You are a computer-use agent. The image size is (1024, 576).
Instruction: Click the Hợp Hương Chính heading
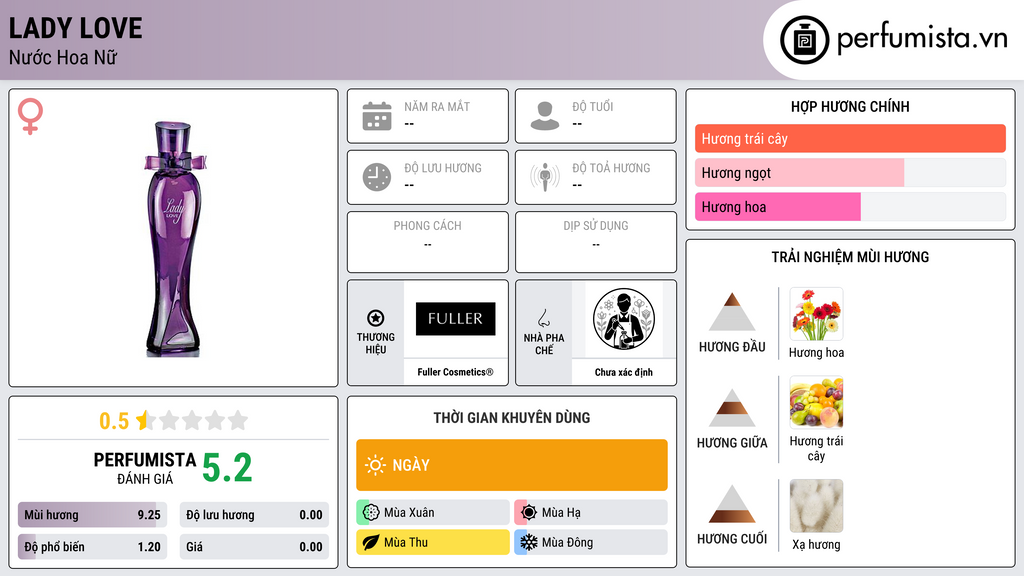click(x=850, y=106)
